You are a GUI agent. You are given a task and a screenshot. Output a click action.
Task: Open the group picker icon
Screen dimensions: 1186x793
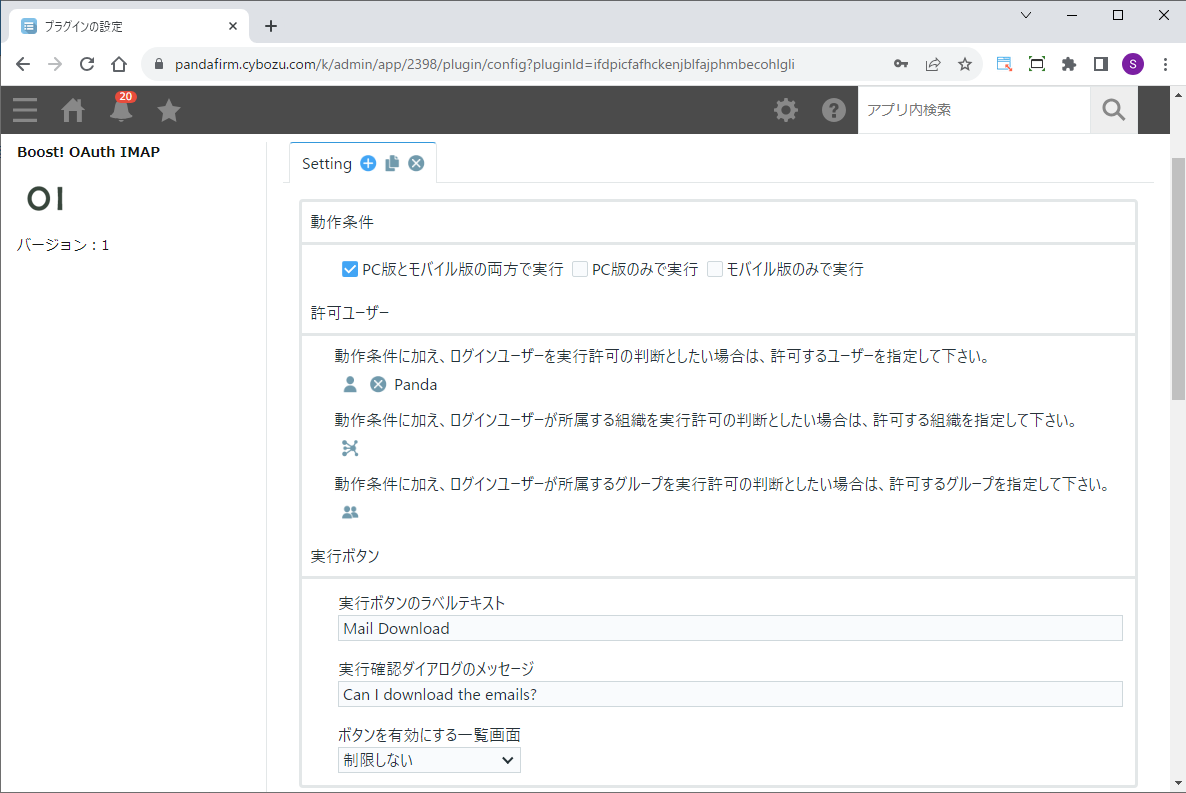pos(350,512)
